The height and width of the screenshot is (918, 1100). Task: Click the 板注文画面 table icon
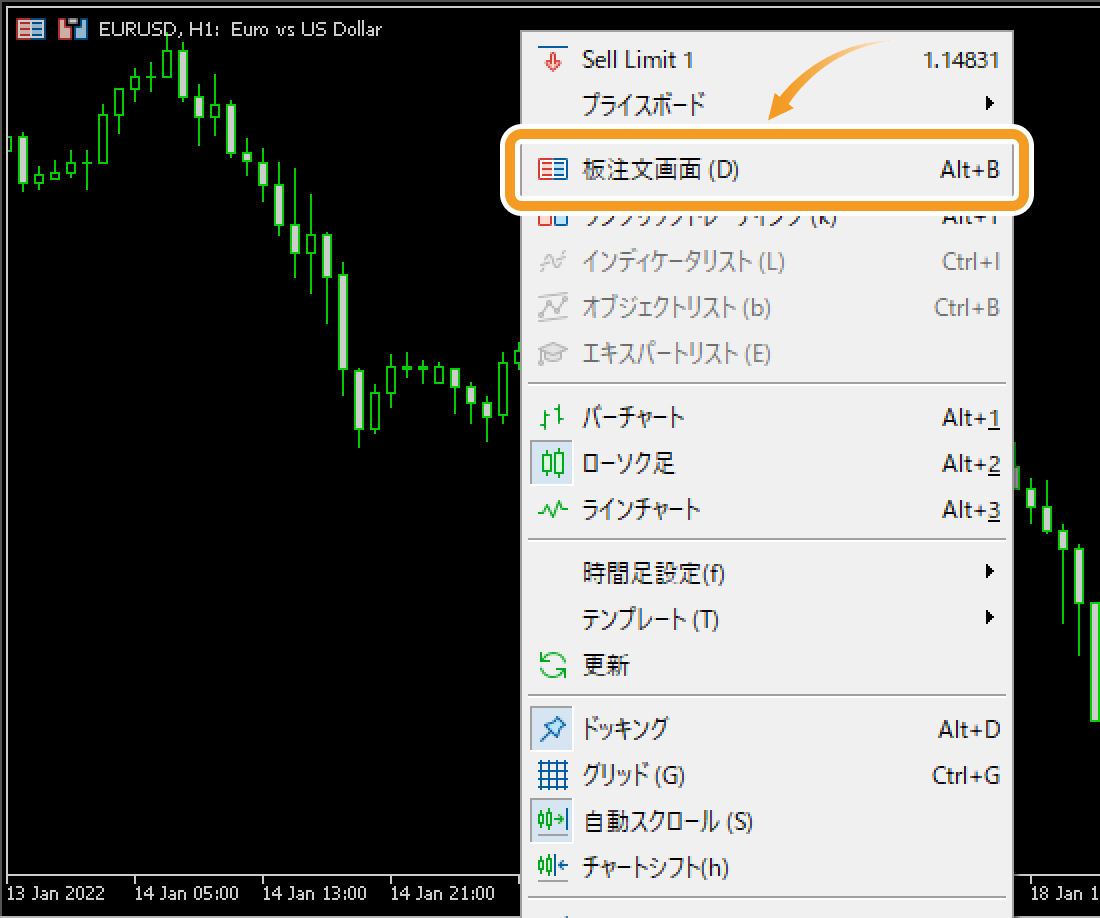click(553, 170)
